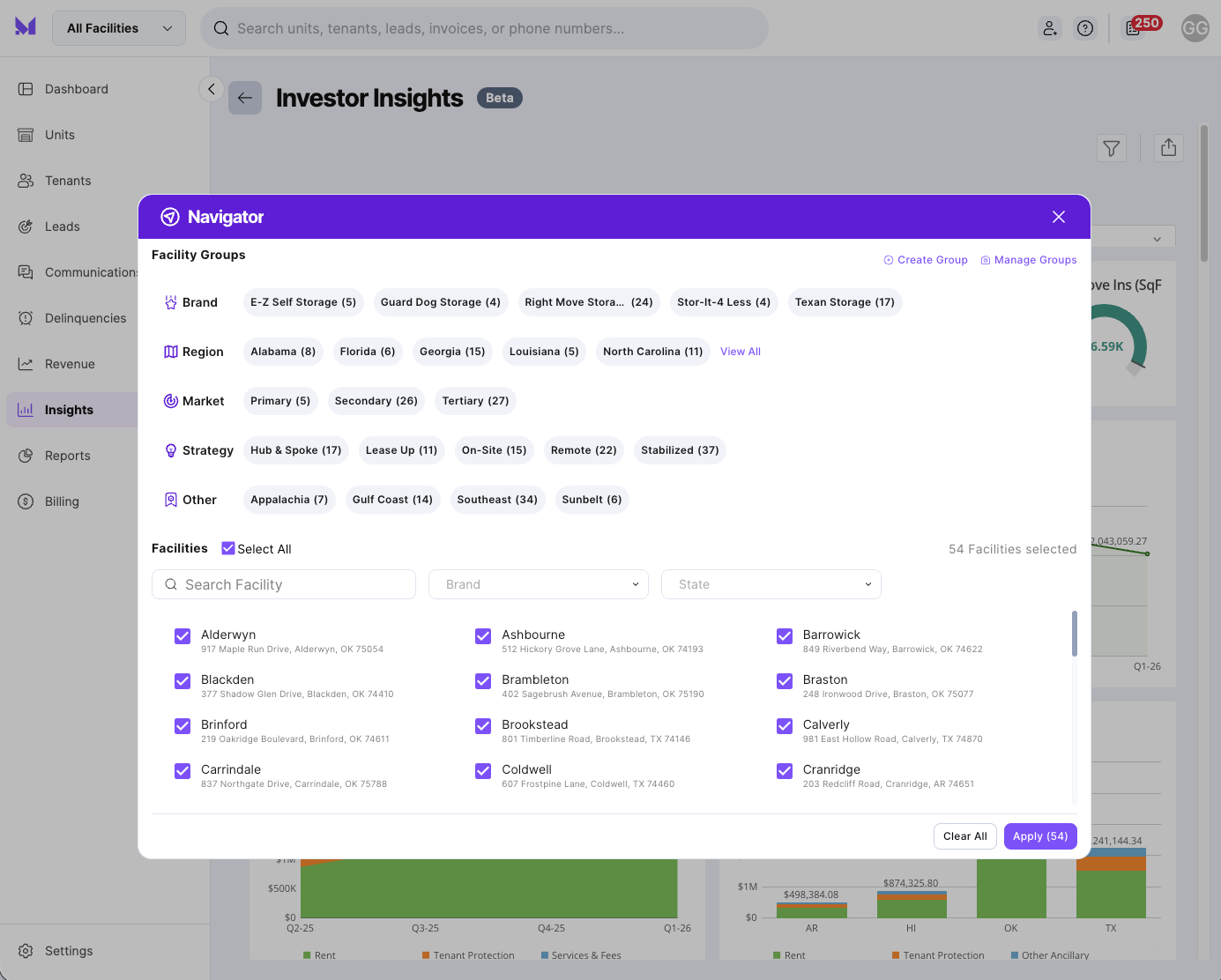1221x980 pixels.
Task: Open the All Facilities dropdown
Action: (119, 28)
